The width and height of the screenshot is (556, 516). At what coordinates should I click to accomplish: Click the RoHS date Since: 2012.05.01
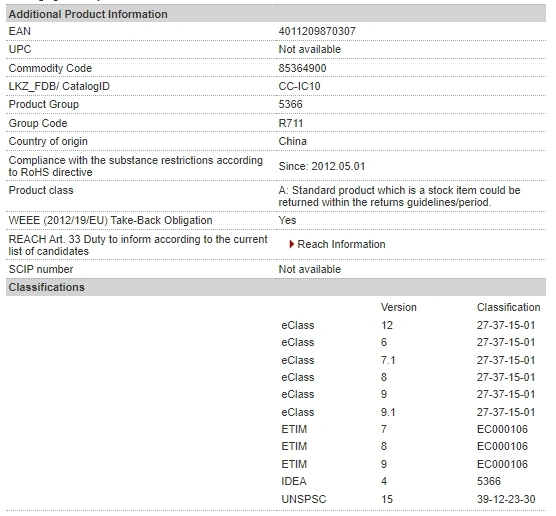322,166
